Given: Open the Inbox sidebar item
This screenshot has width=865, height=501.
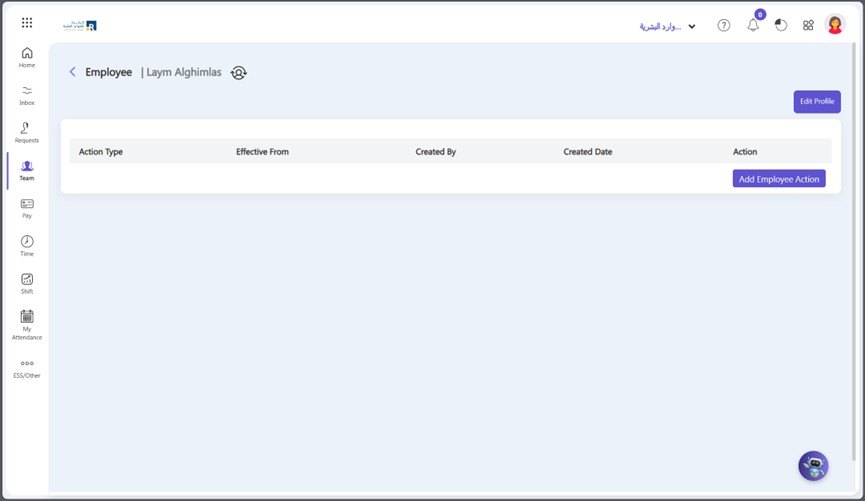Looking at the screenshot, I should click(27, 95).
